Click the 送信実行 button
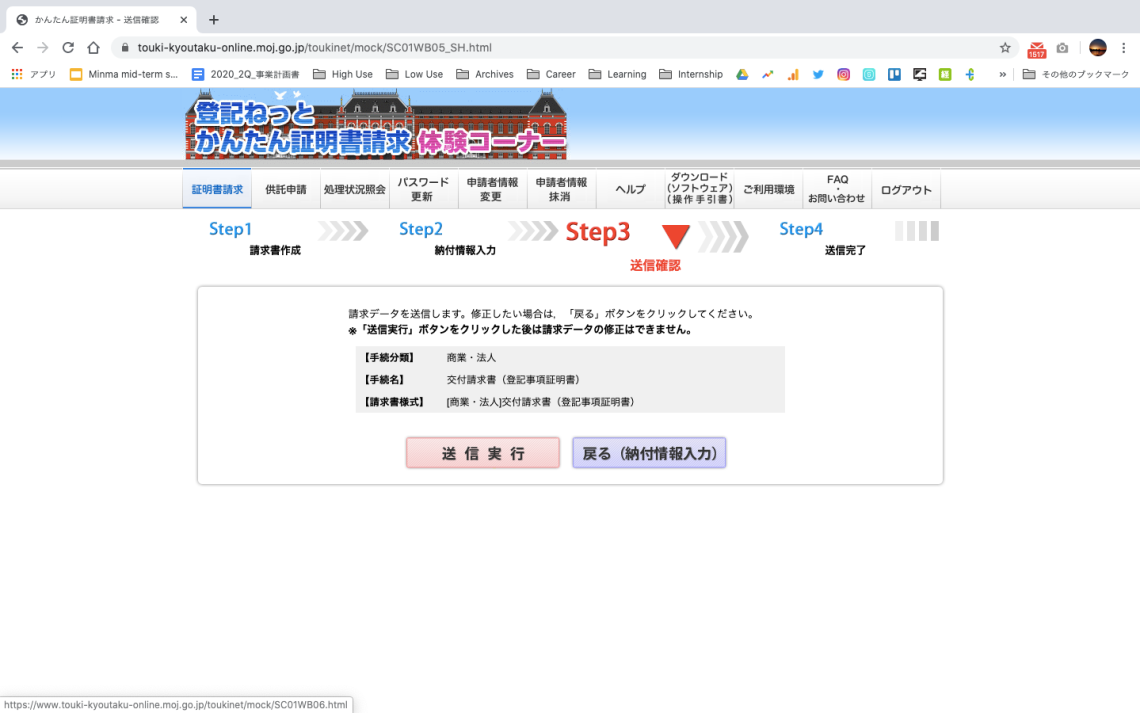Image resolution: width=1140 pixels, height=713 pixels. pyautogui.click(x=483, y=453)
